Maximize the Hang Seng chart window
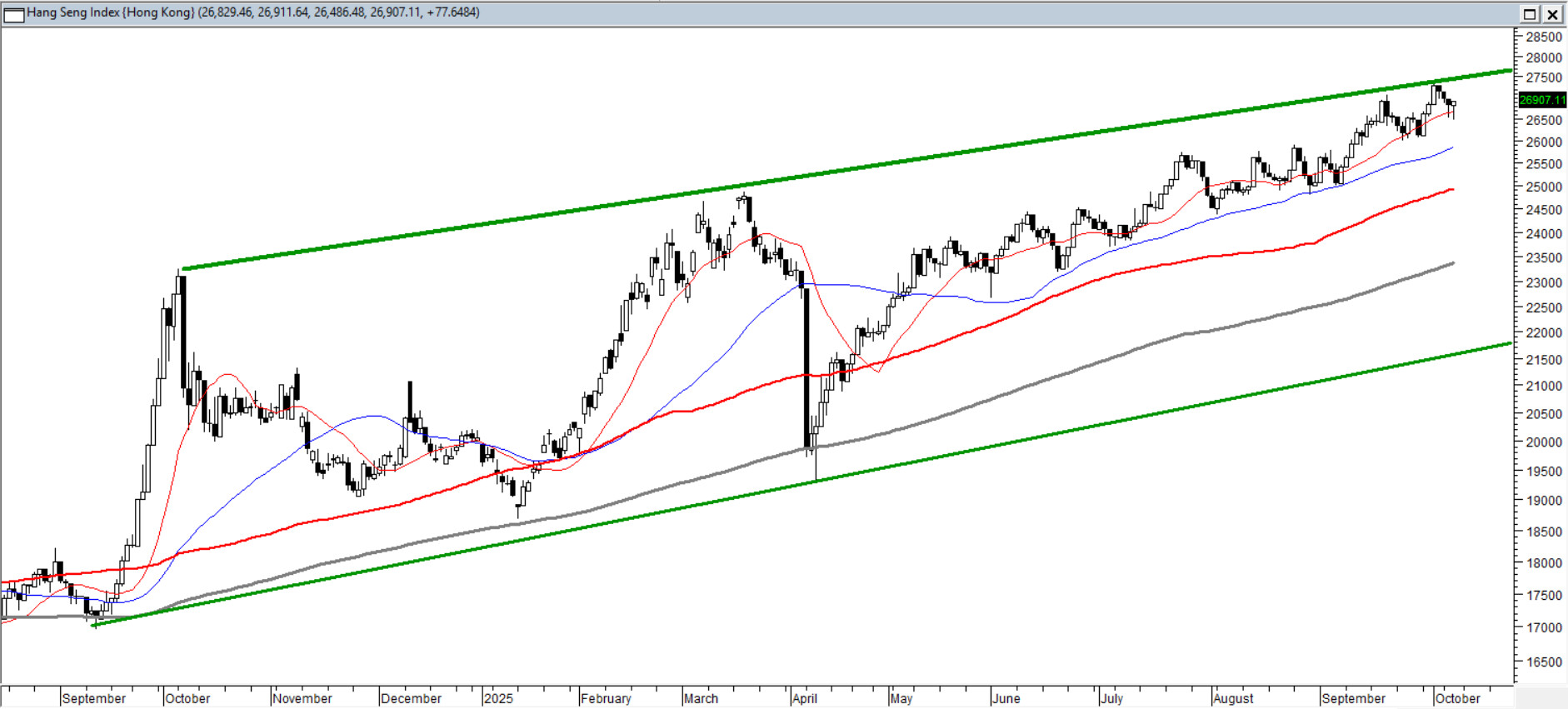 [1530, 14]
